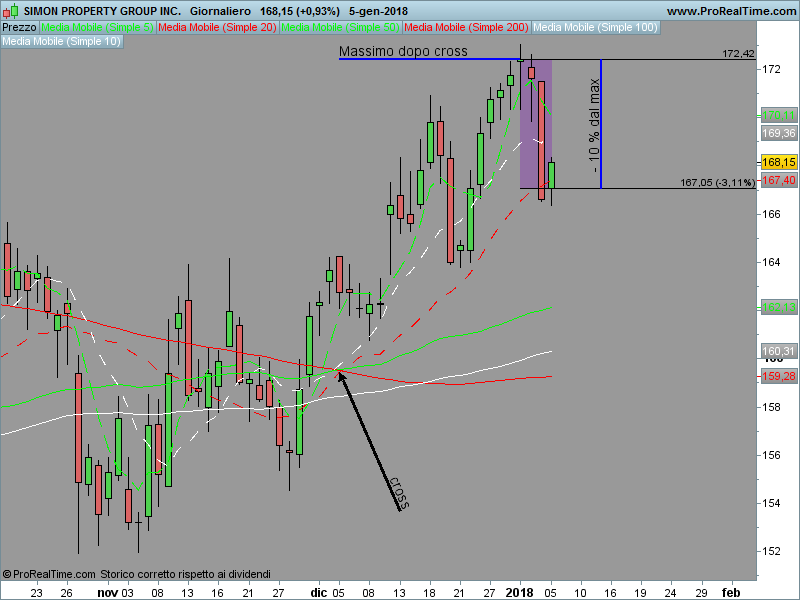Select the Media Mobile (Simple 20) label
This screenshot has width=800, height=600.
click(217, 27)
